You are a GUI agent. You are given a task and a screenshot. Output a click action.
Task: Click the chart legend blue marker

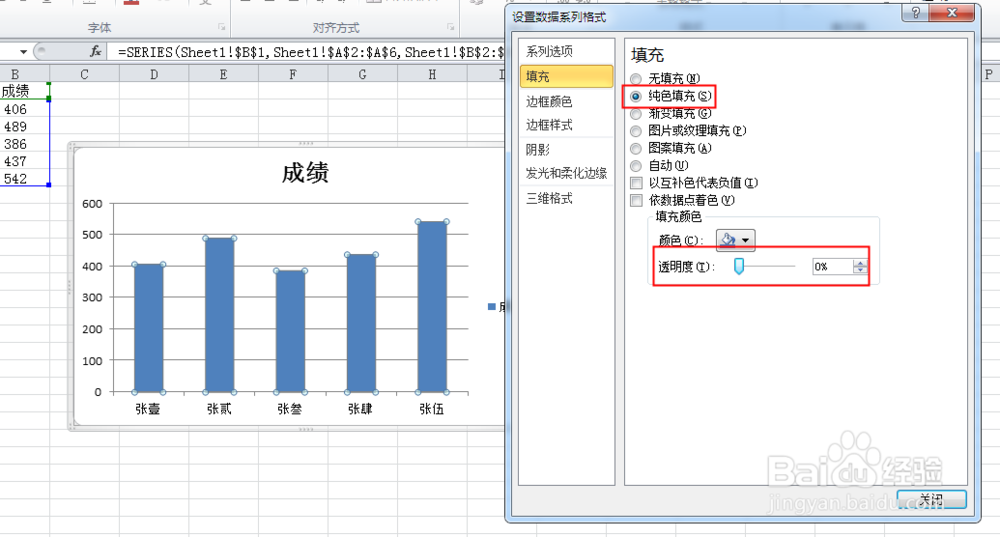(x=492, y=307)
